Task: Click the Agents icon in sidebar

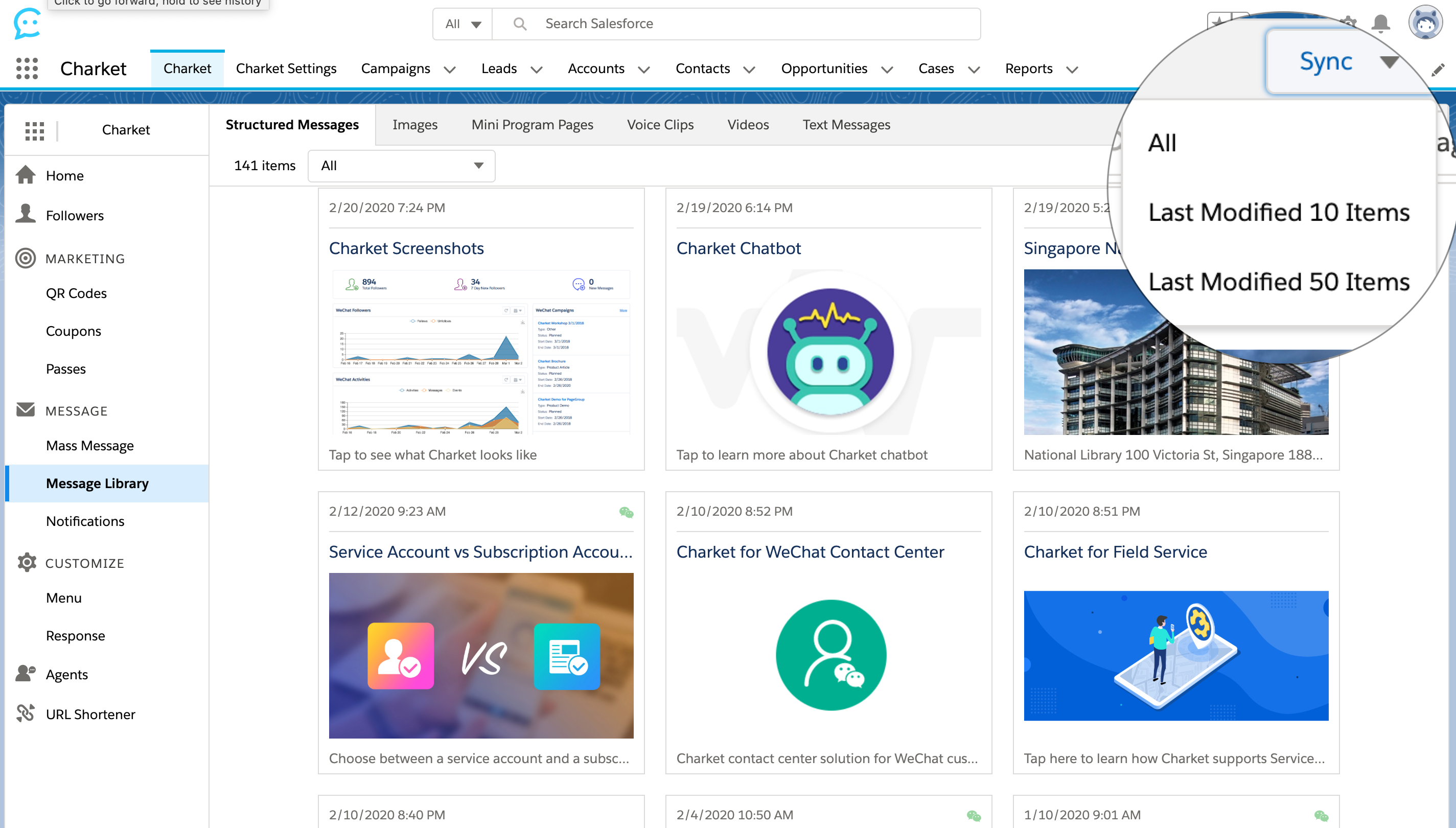Action: (26, 673)
